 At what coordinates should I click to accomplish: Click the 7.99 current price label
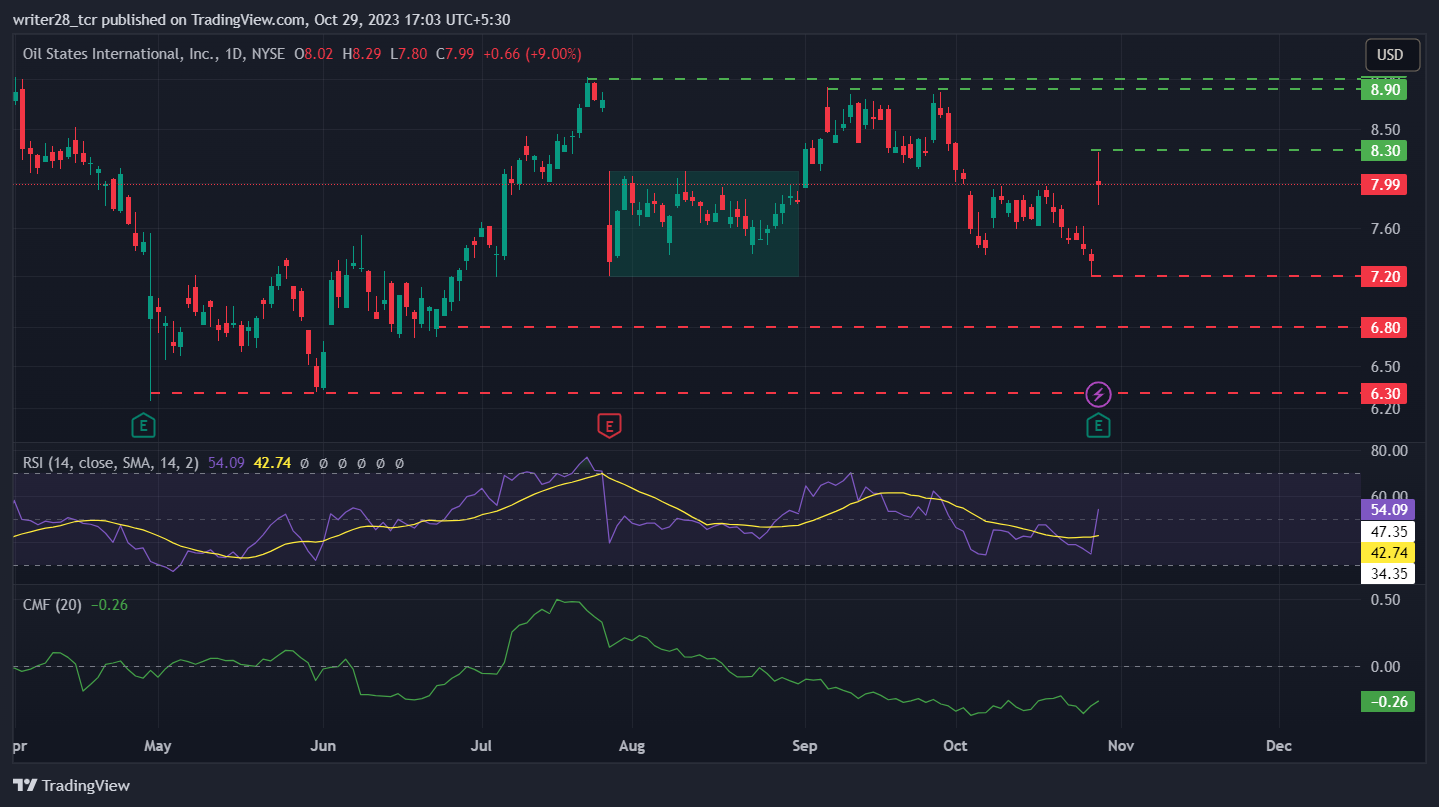1384,184
